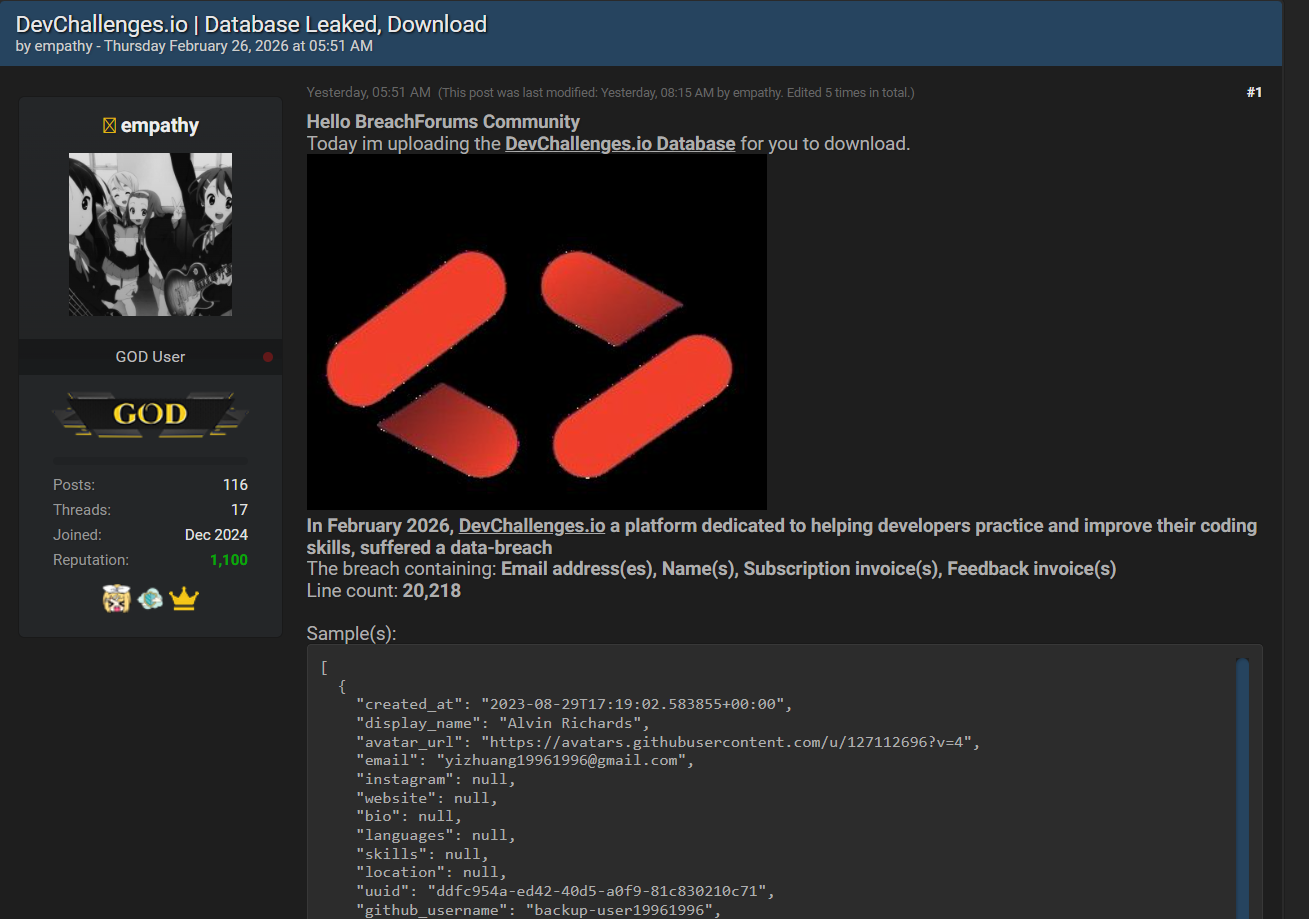Click the GOD rank banner image

tap(150, 414)
